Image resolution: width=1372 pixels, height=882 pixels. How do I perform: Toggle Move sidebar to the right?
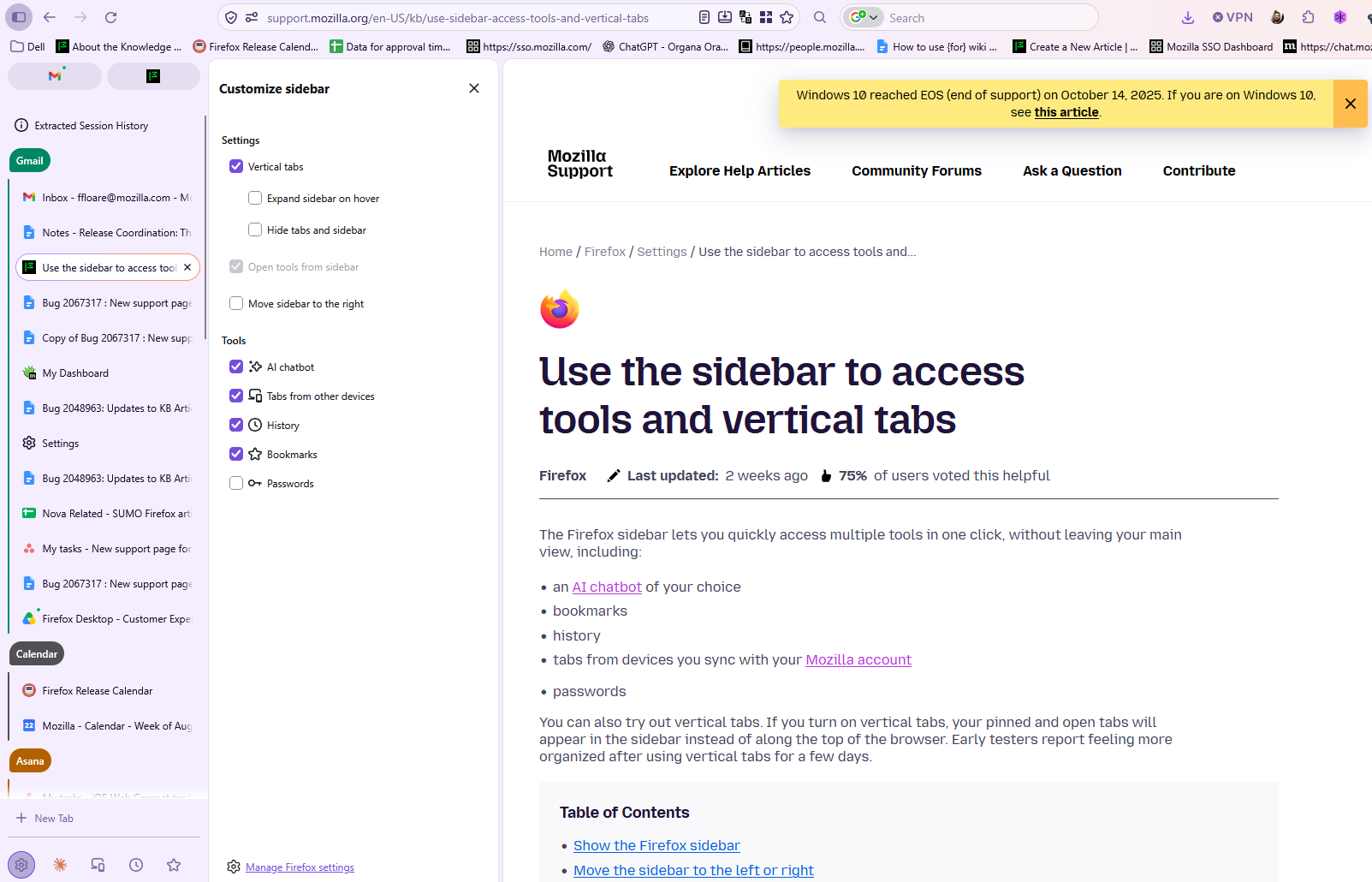236,303
